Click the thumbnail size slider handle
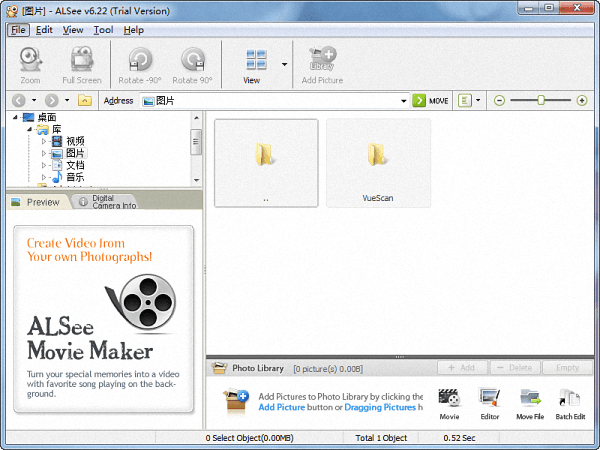The image size is (600, 450). pyautogui.click(x=541, y=100)
